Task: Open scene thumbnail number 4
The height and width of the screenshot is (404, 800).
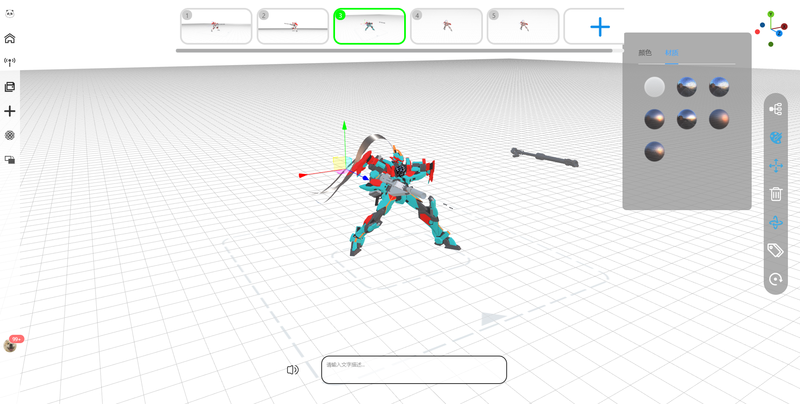Action: tap(446, 26)
